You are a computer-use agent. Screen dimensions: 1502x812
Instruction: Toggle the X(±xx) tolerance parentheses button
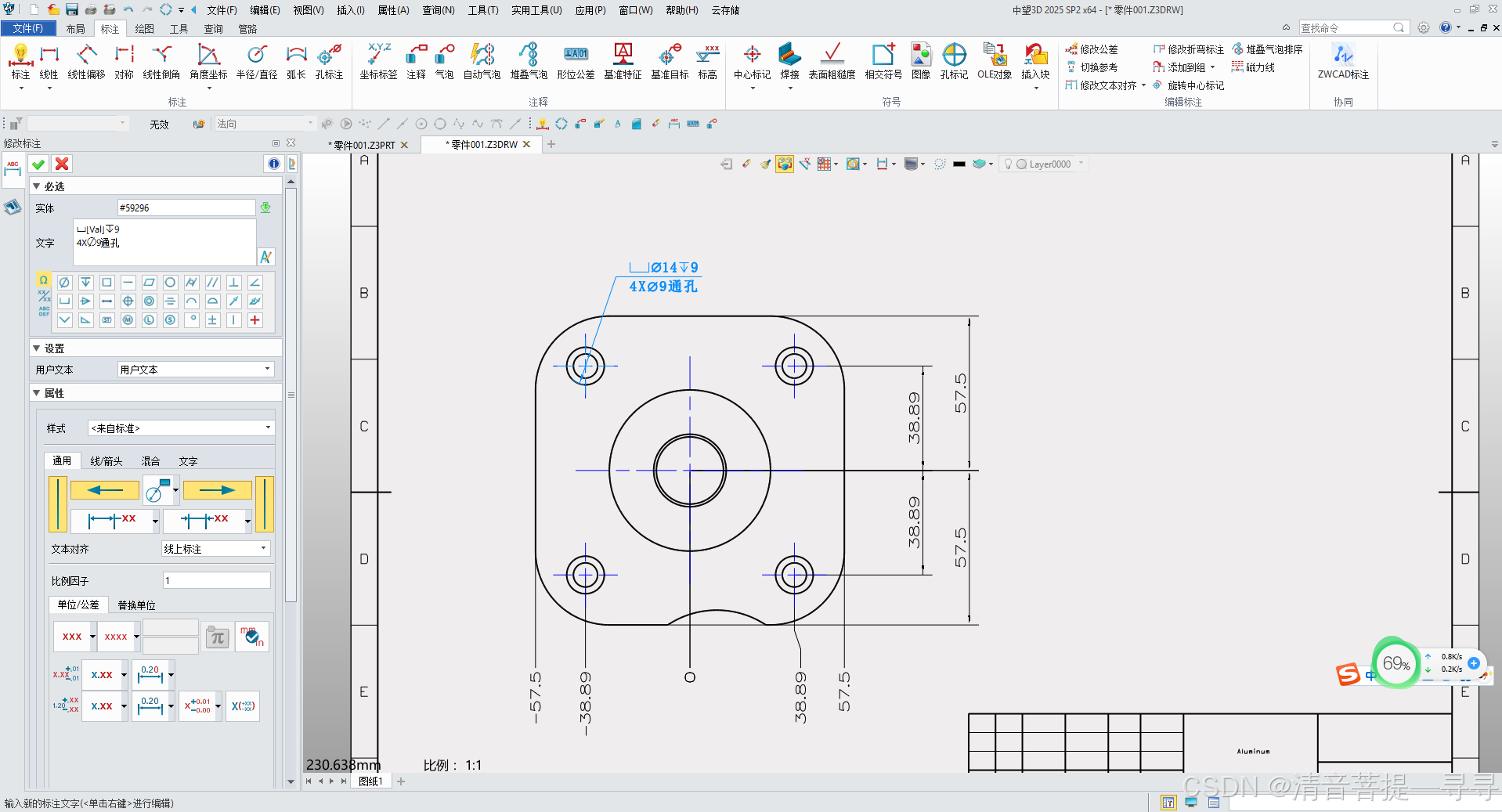(243, 706)
